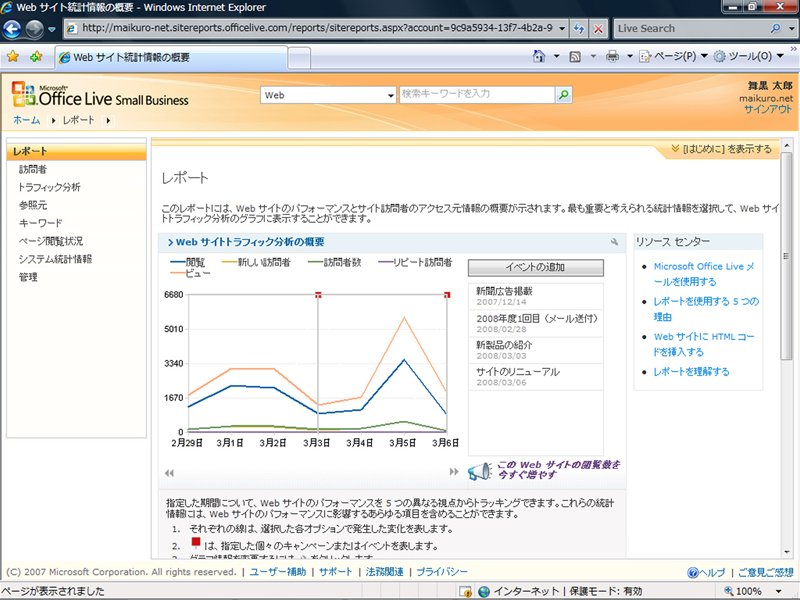
Task: Select the Web サイト統計情報の概要 browser tab
Action: (171, 57)
